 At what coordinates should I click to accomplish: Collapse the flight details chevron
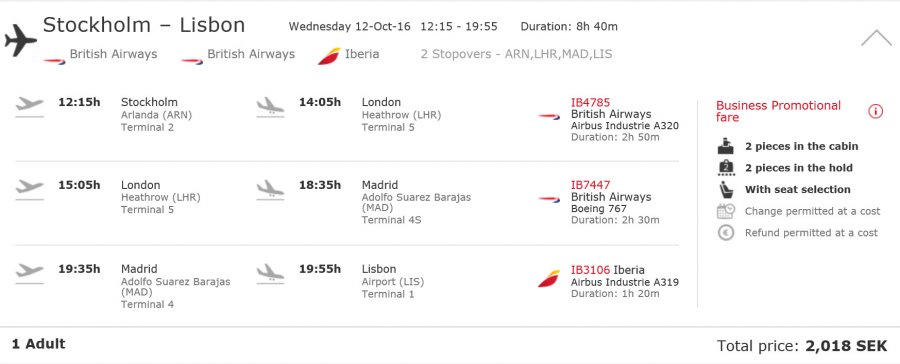click(x=876, y=38)
